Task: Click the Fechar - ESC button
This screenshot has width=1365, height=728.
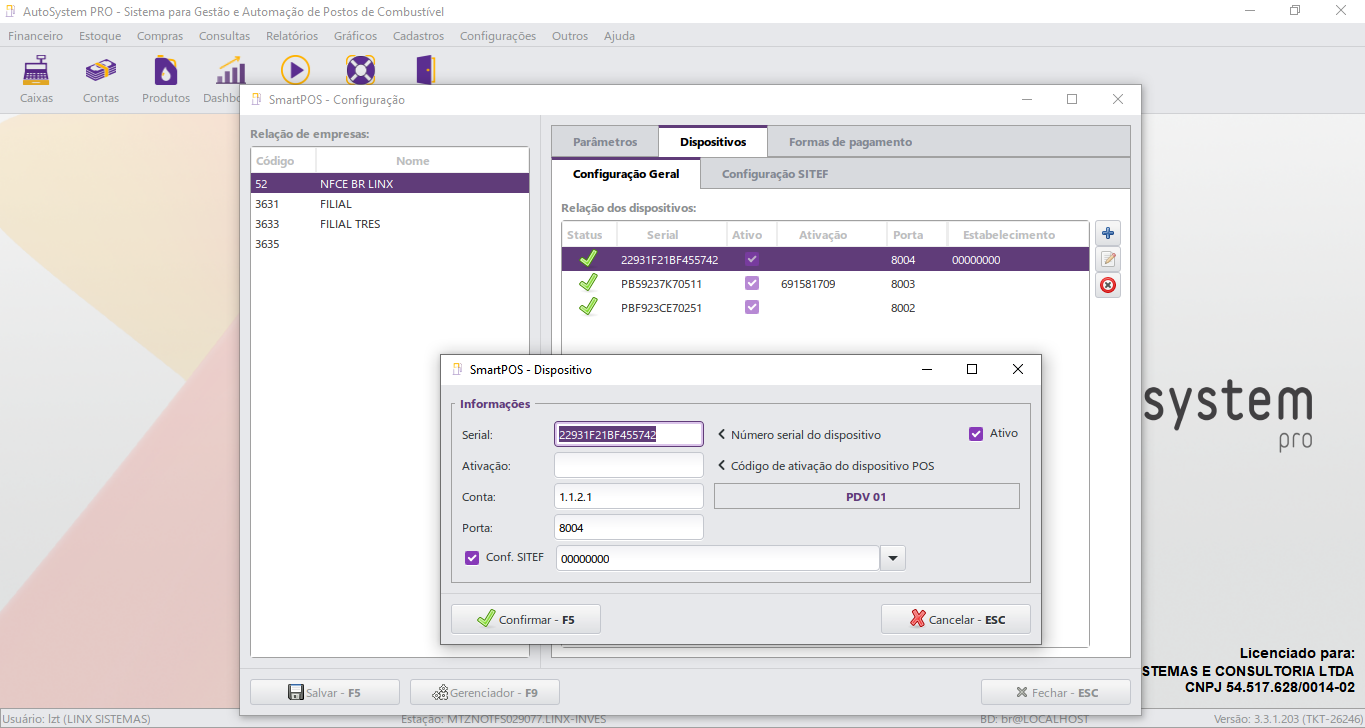Action: 1056,692
